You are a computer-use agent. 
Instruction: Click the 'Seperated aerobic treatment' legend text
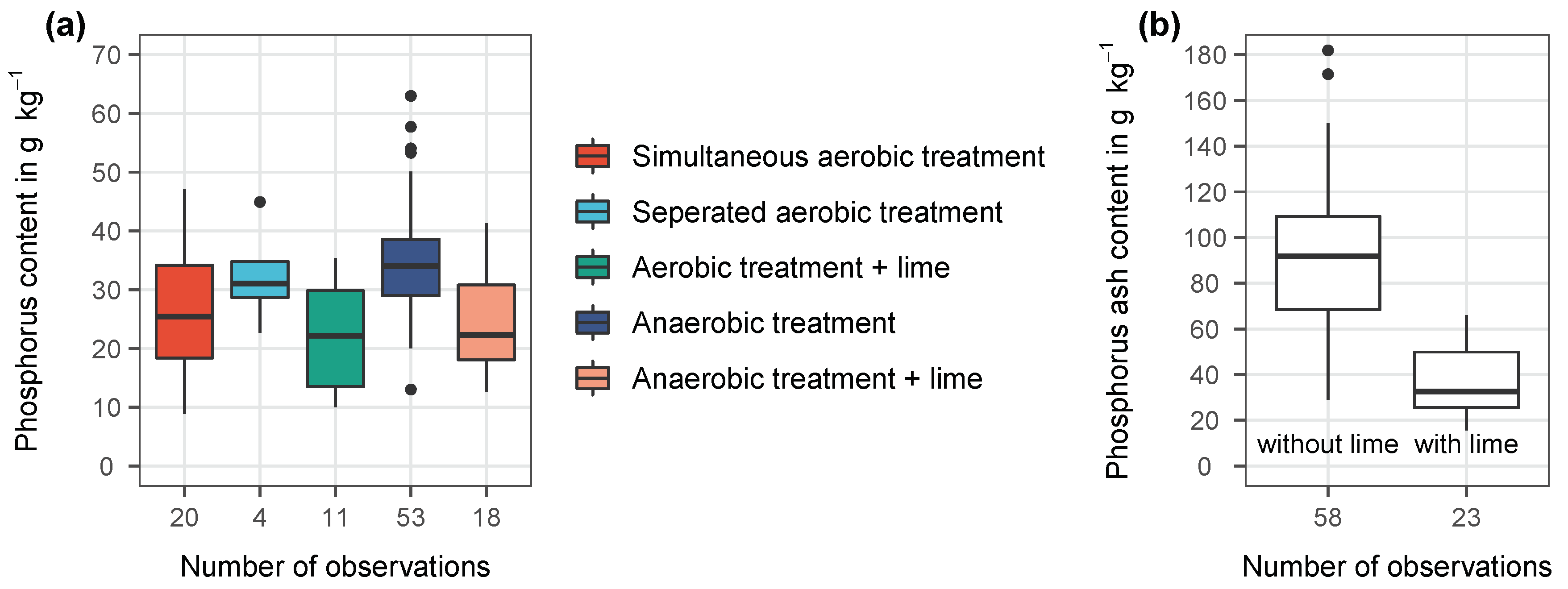817,212
